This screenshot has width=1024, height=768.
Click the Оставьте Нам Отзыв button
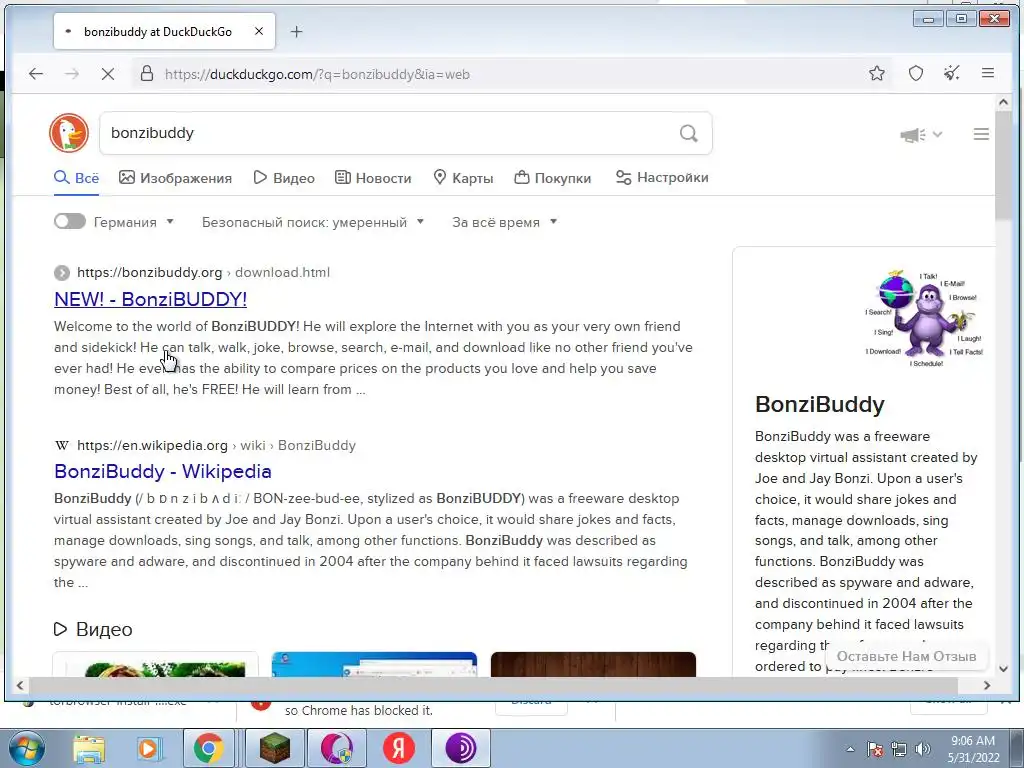click(x=906, y=656)
